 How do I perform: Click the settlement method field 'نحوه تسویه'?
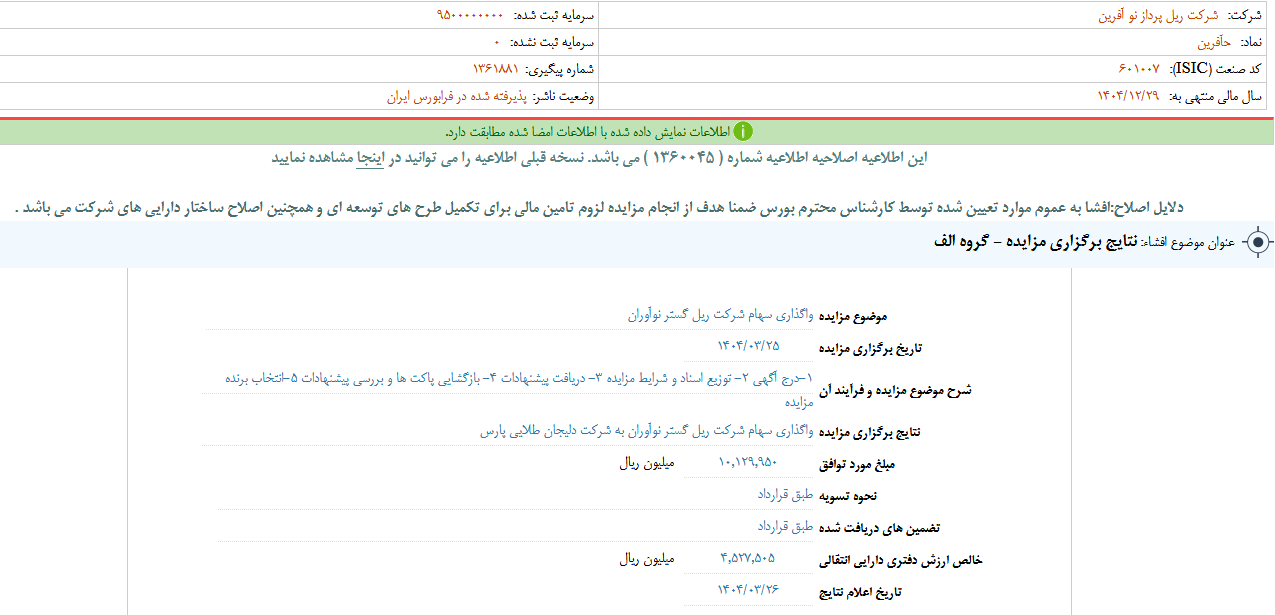786,494
